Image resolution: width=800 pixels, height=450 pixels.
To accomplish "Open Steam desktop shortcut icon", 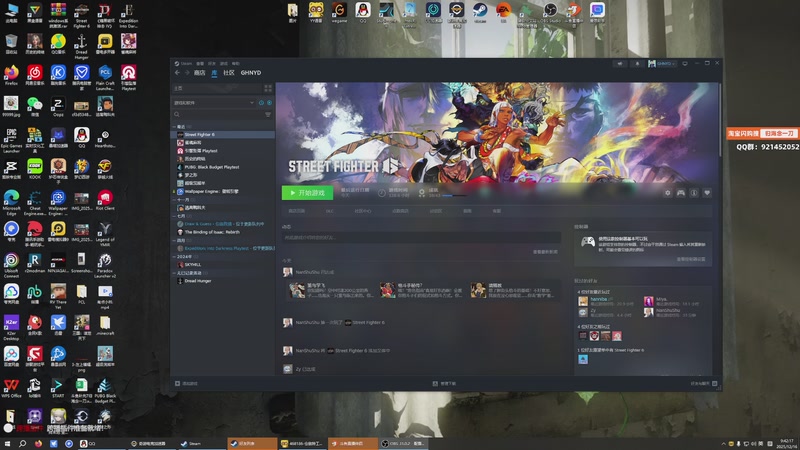I will (480, 13).
